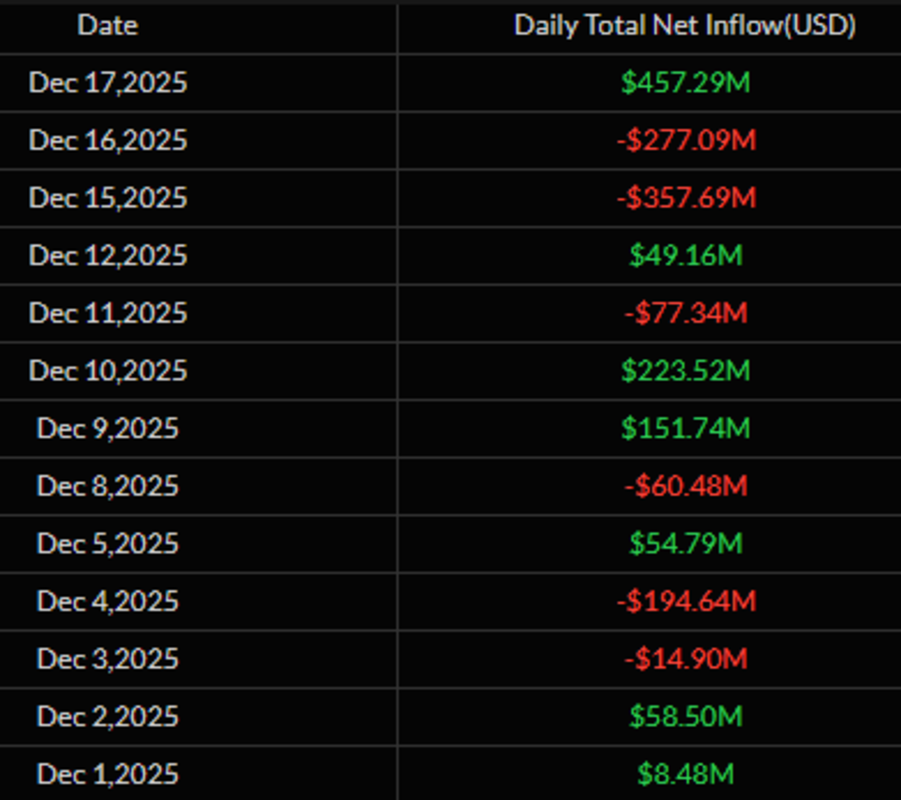Viewport: 901px width, 800px height.
Task: Select the Dec 11,2025 row date
Action: (x=108, y=313)
